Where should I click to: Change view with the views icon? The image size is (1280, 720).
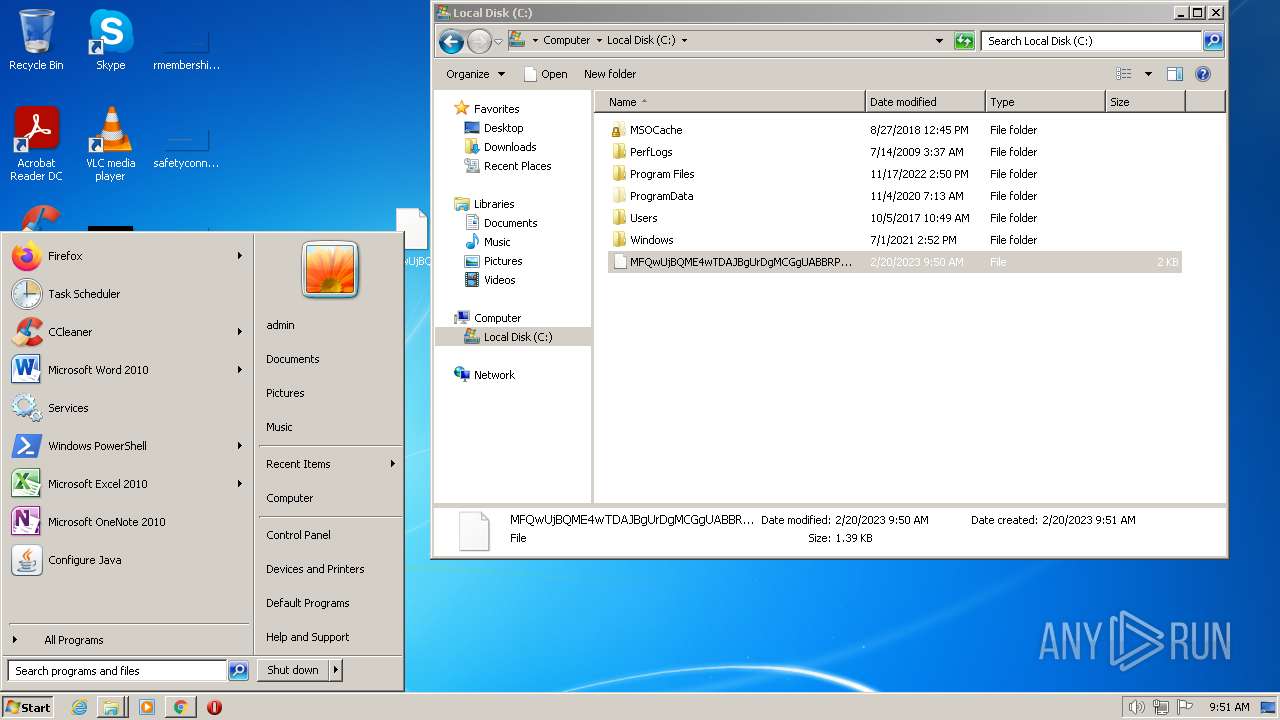point(1124,74)
